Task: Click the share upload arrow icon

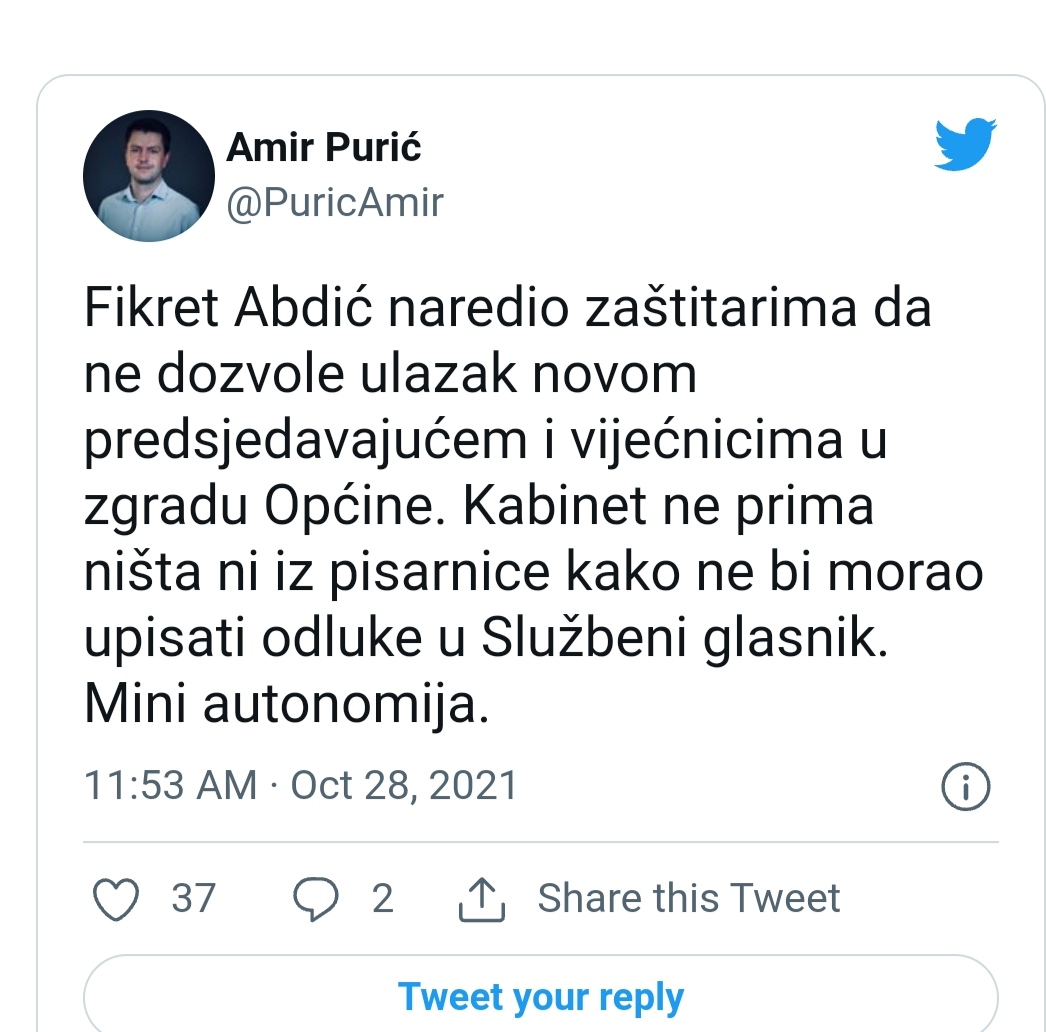Action: (x=482, y=899)
